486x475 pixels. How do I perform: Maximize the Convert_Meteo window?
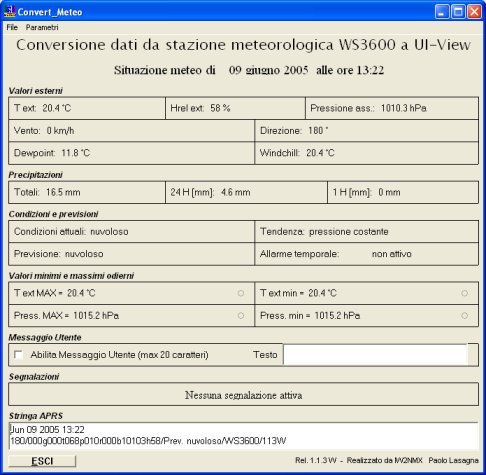(458, 12)
